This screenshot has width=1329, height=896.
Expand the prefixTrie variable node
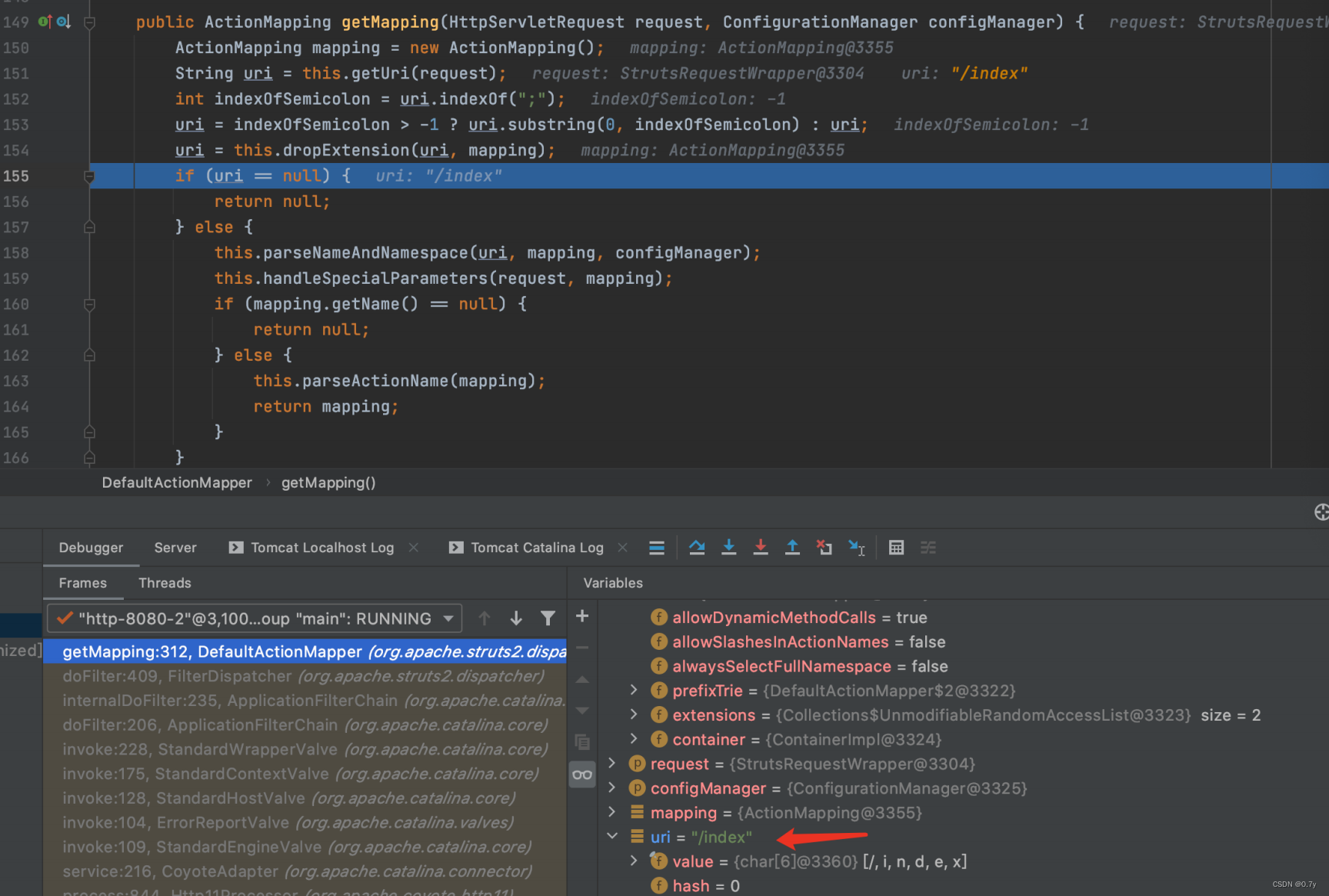point(633,691)
